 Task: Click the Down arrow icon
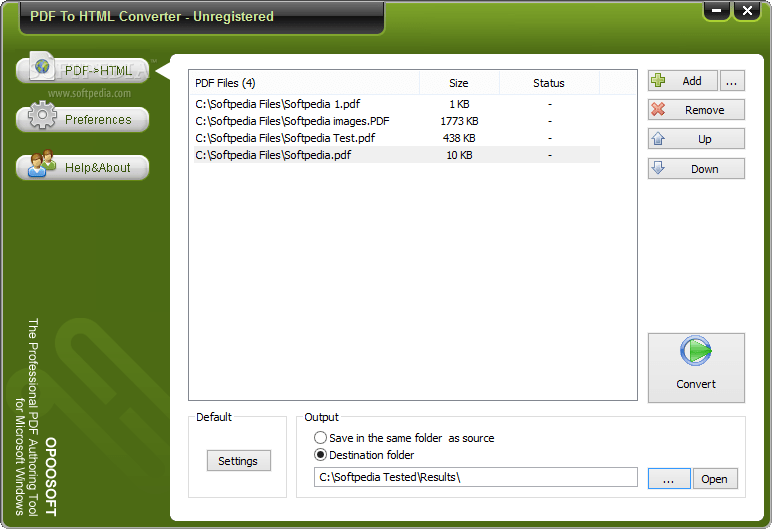click(x=658, y=168)
